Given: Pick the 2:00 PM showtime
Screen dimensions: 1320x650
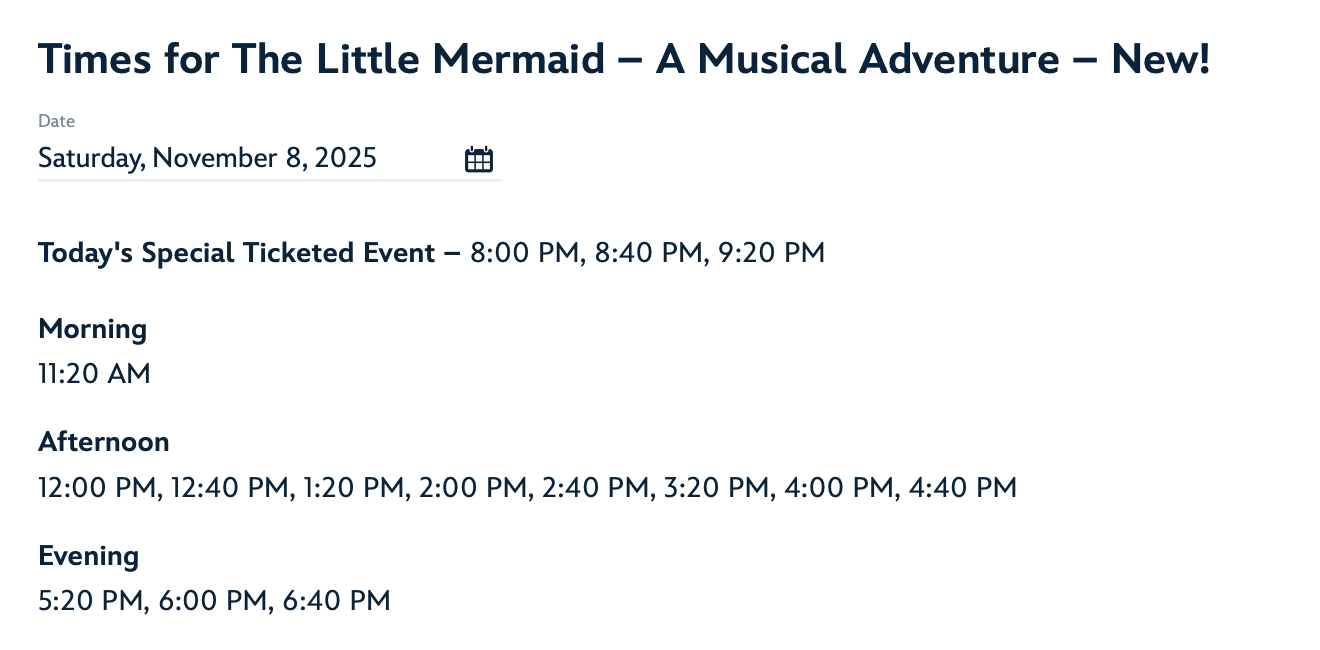Looking at the screenshot, I should point(473,488).
